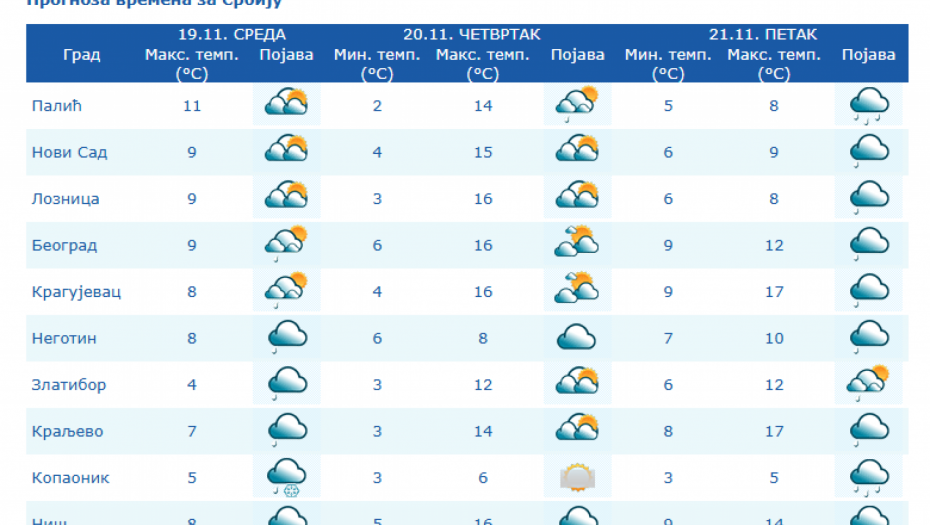Select the Нови Сад city name
The height and width of the screenshot is (525, 930).
click(x=69, y=152)
